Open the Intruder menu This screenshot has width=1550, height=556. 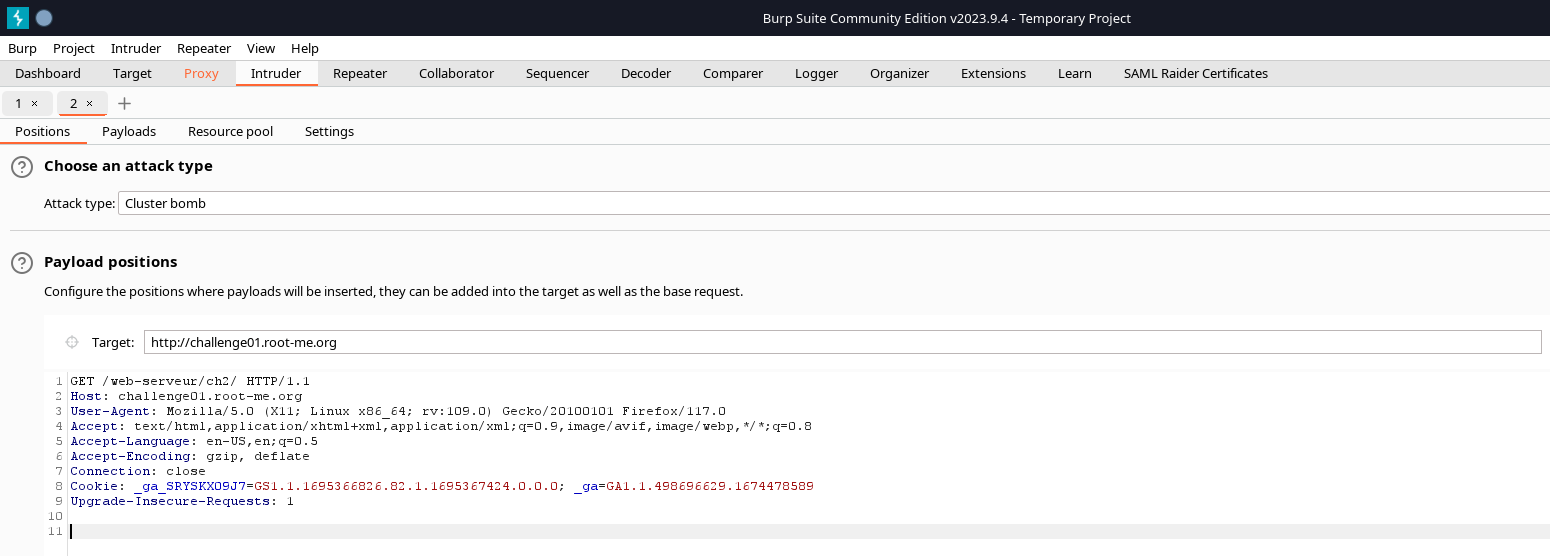pos(136,48)
